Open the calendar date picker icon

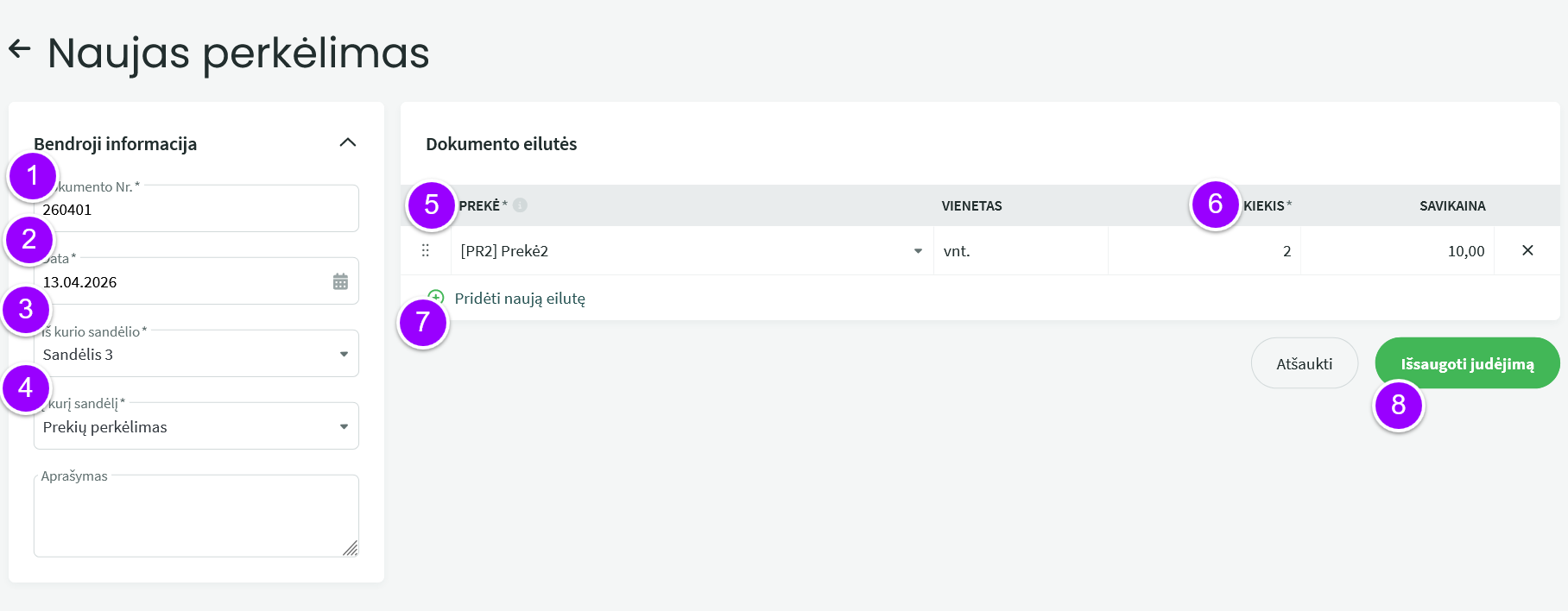pos(340,281)
